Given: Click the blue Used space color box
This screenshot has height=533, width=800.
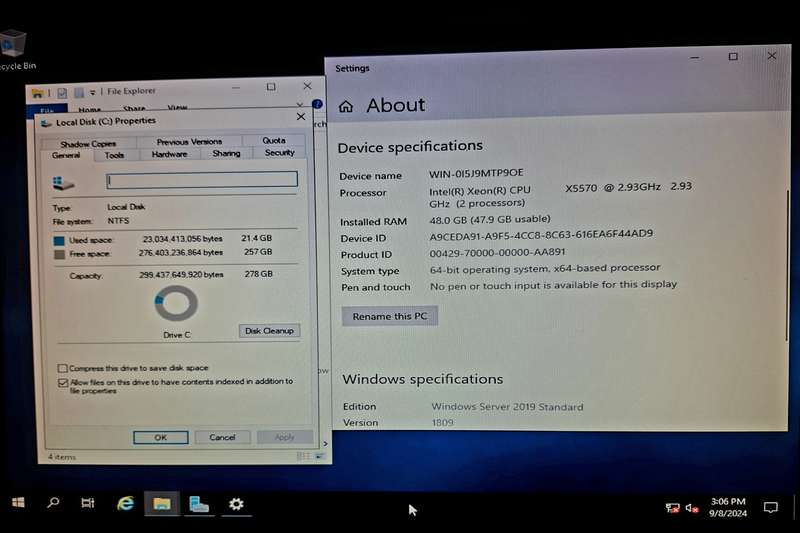Looking at the screenshot, I should click(59, 241).
